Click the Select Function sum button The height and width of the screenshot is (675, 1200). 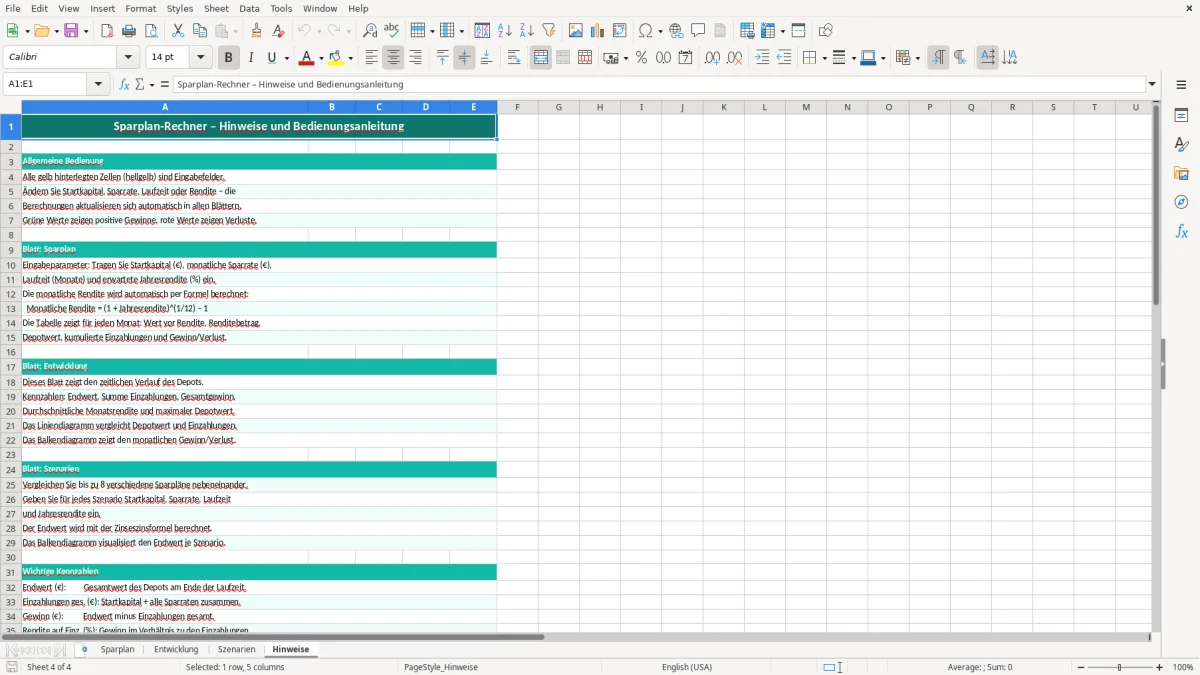click(x=139, y=84)
